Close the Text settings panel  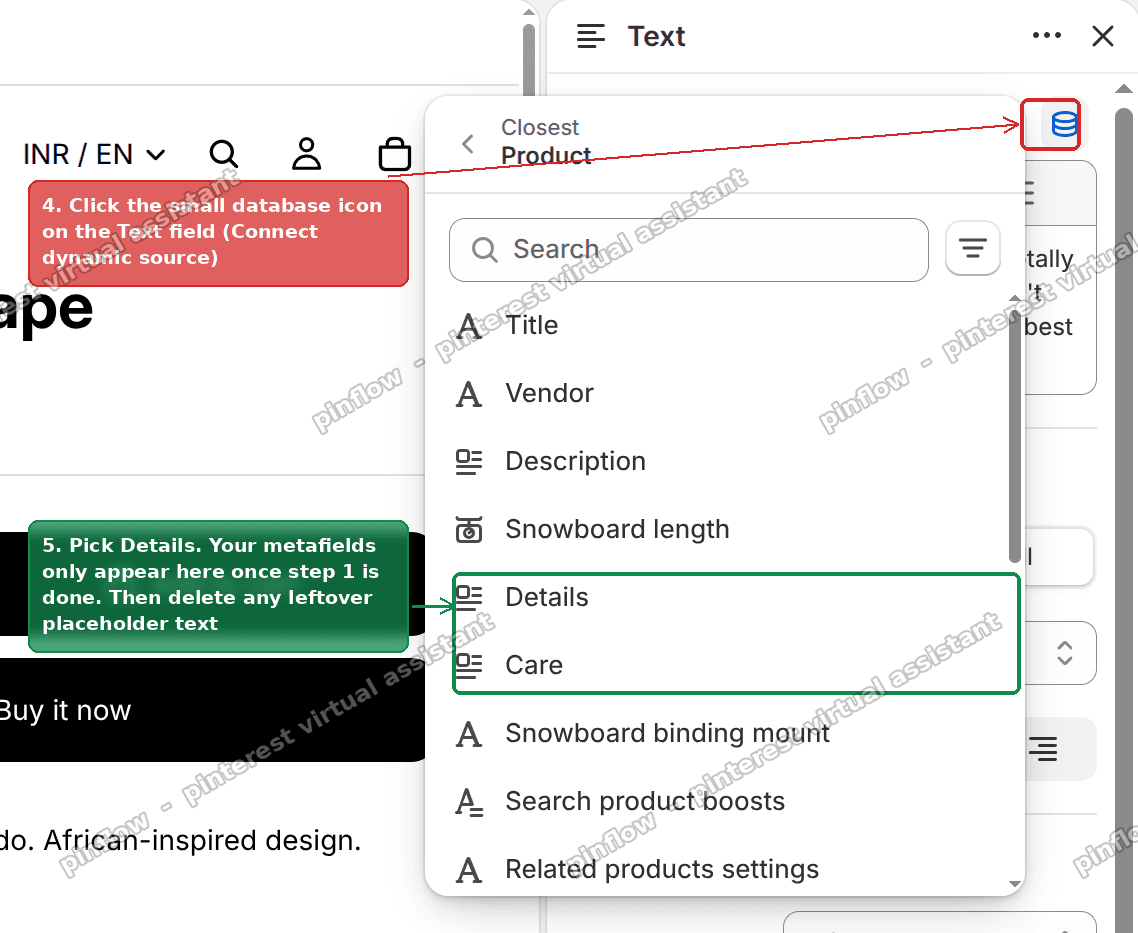tap(1102, 36)
